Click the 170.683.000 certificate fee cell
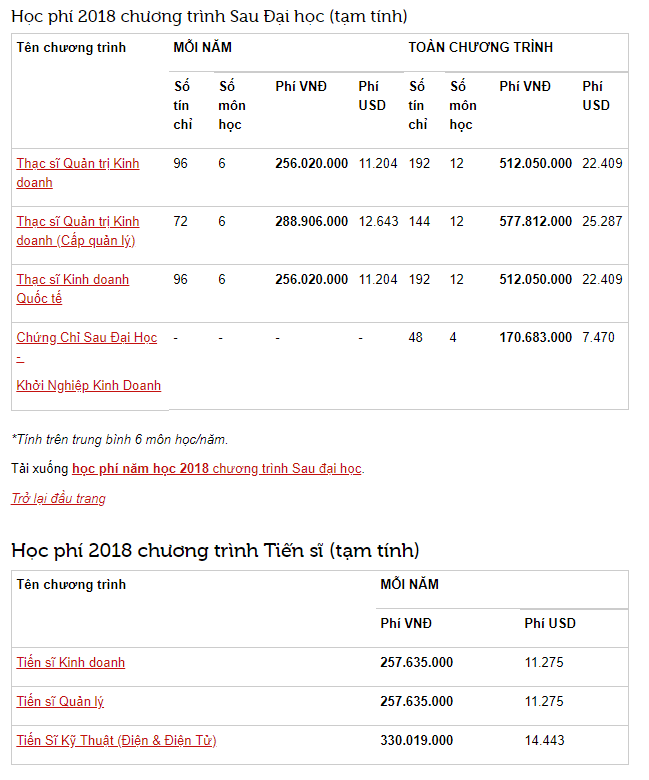The image size is (649, 780). (535, 338)
